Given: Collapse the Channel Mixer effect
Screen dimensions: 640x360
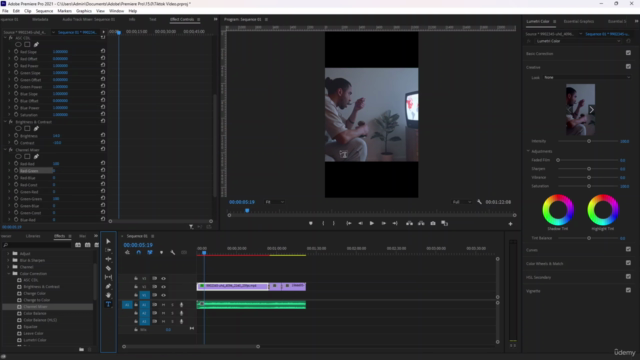Looking at the screenshot, I should click(5, 150).
